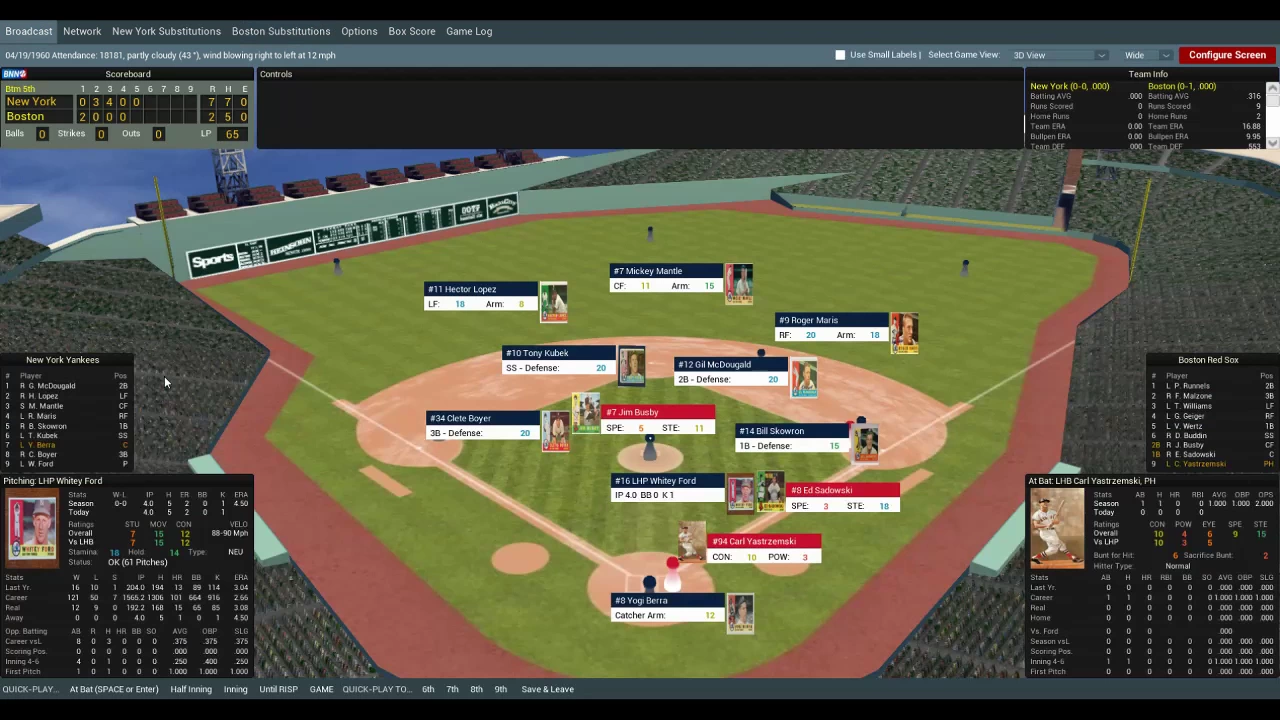Quick-play the Half Inning
The height and width of the screenshot is (720, 1280).
click(191, 689)
